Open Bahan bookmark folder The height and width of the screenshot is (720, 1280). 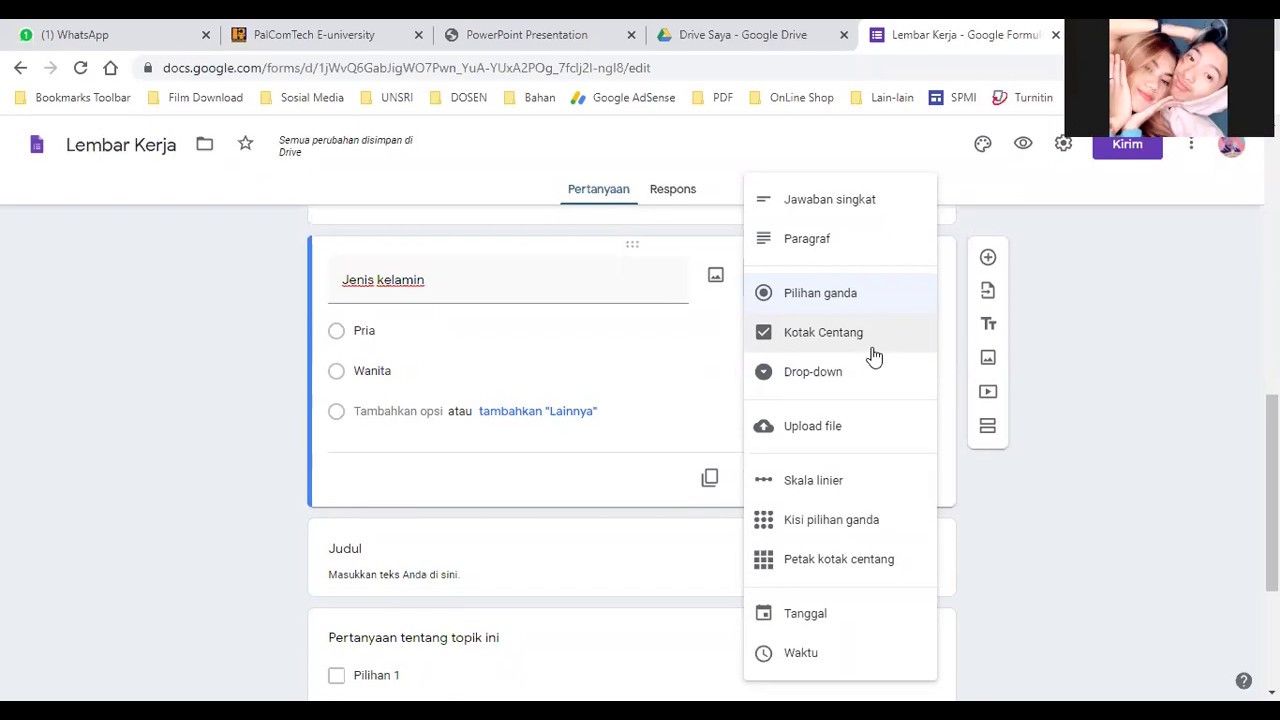tap(529, 98)
